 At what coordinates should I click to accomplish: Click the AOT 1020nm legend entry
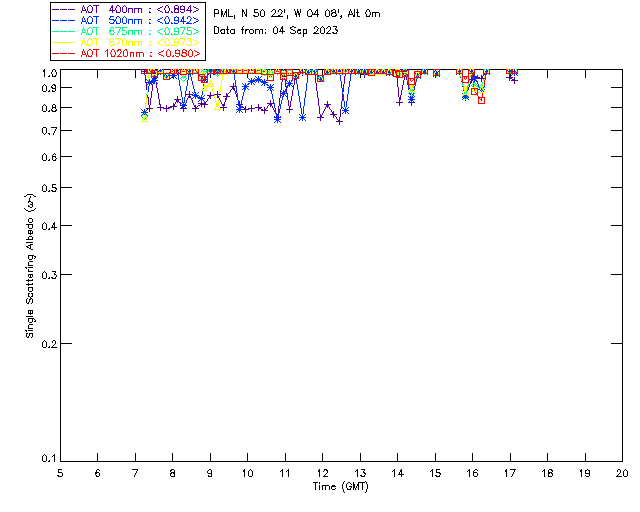pos(127,53)
